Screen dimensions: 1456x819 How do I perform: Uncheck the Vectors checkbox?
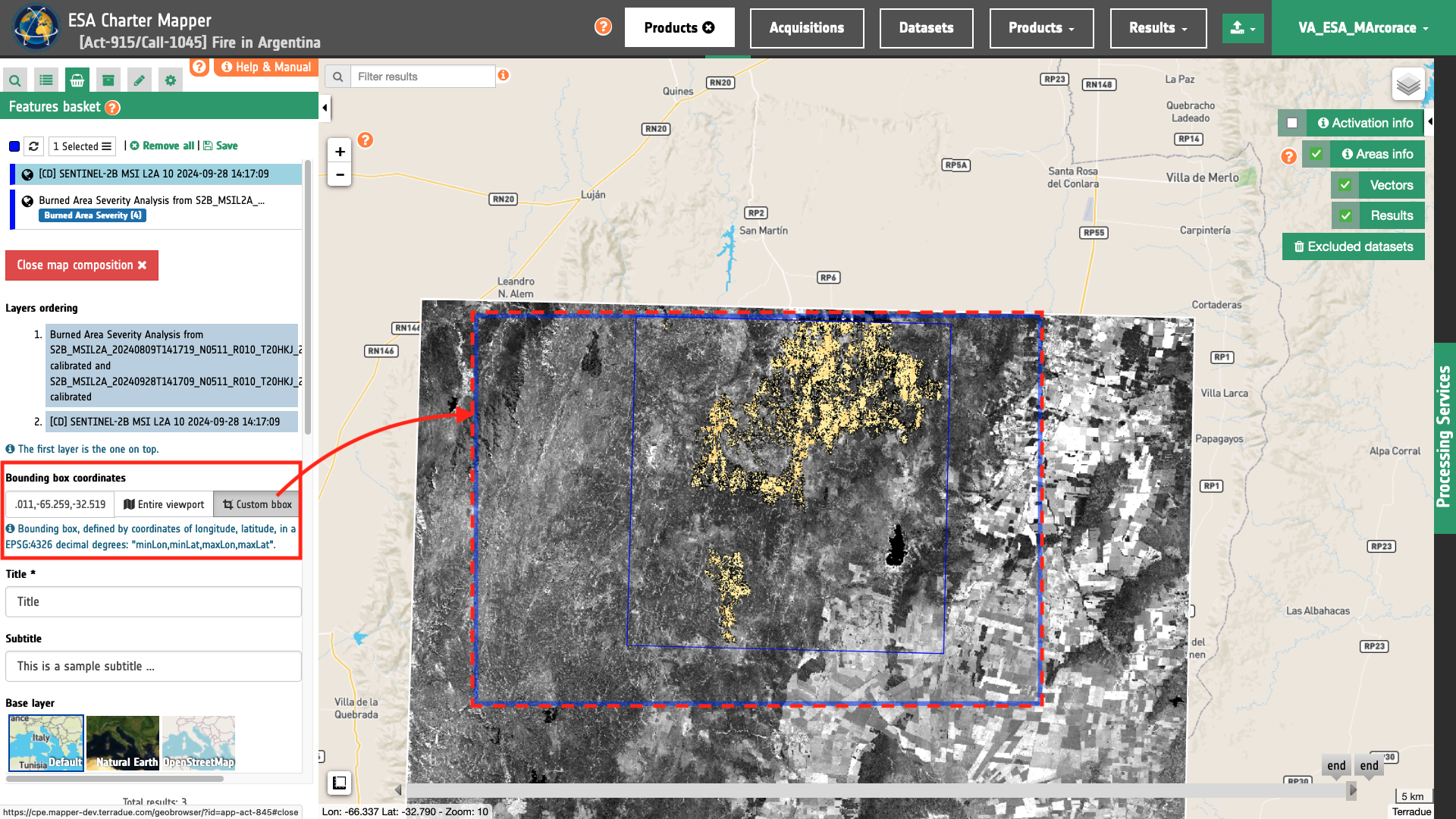[1345, 185]
